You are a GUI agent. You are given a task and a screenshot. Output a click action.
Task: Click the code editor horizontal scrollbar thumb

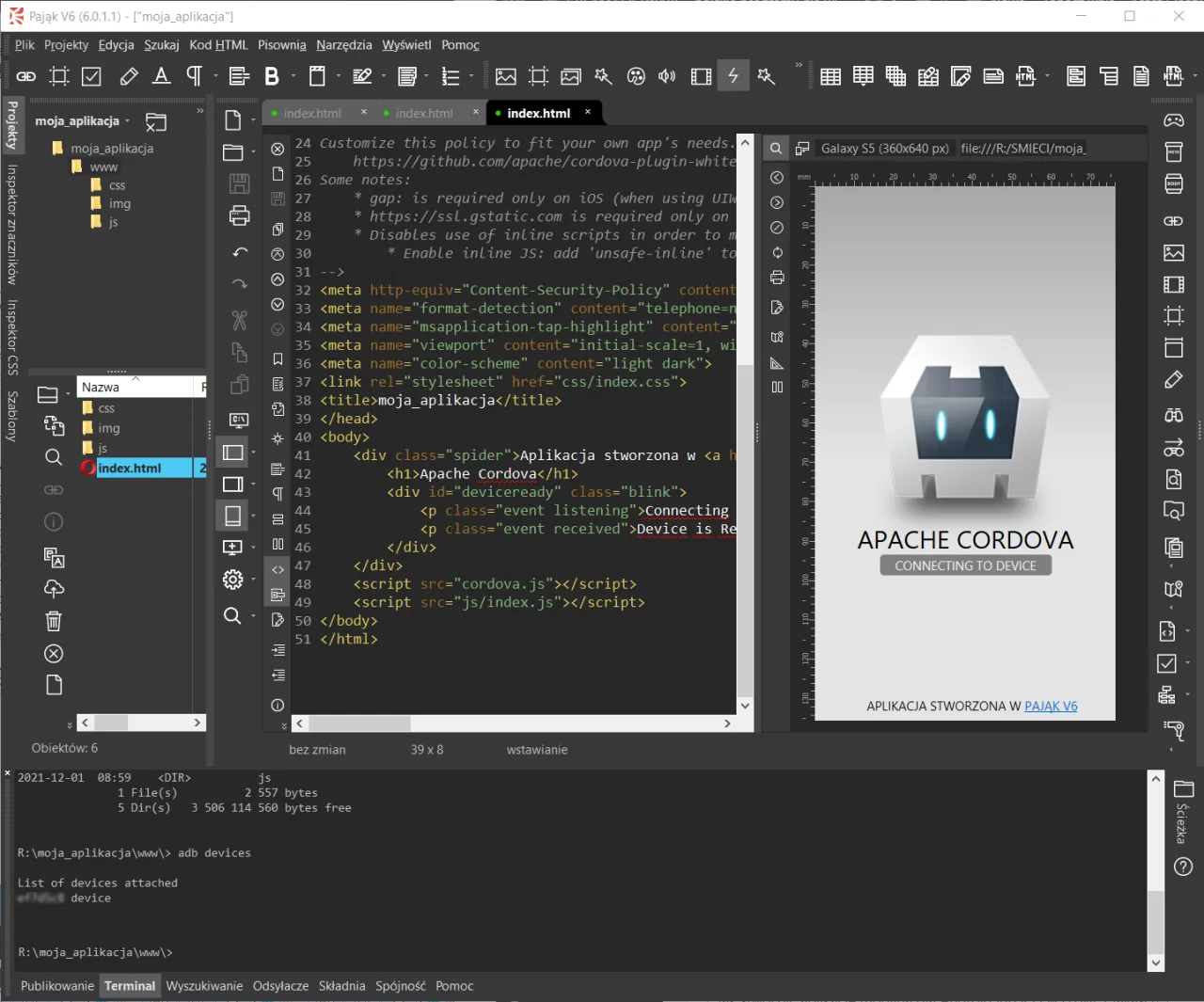[x=359, y=724]
